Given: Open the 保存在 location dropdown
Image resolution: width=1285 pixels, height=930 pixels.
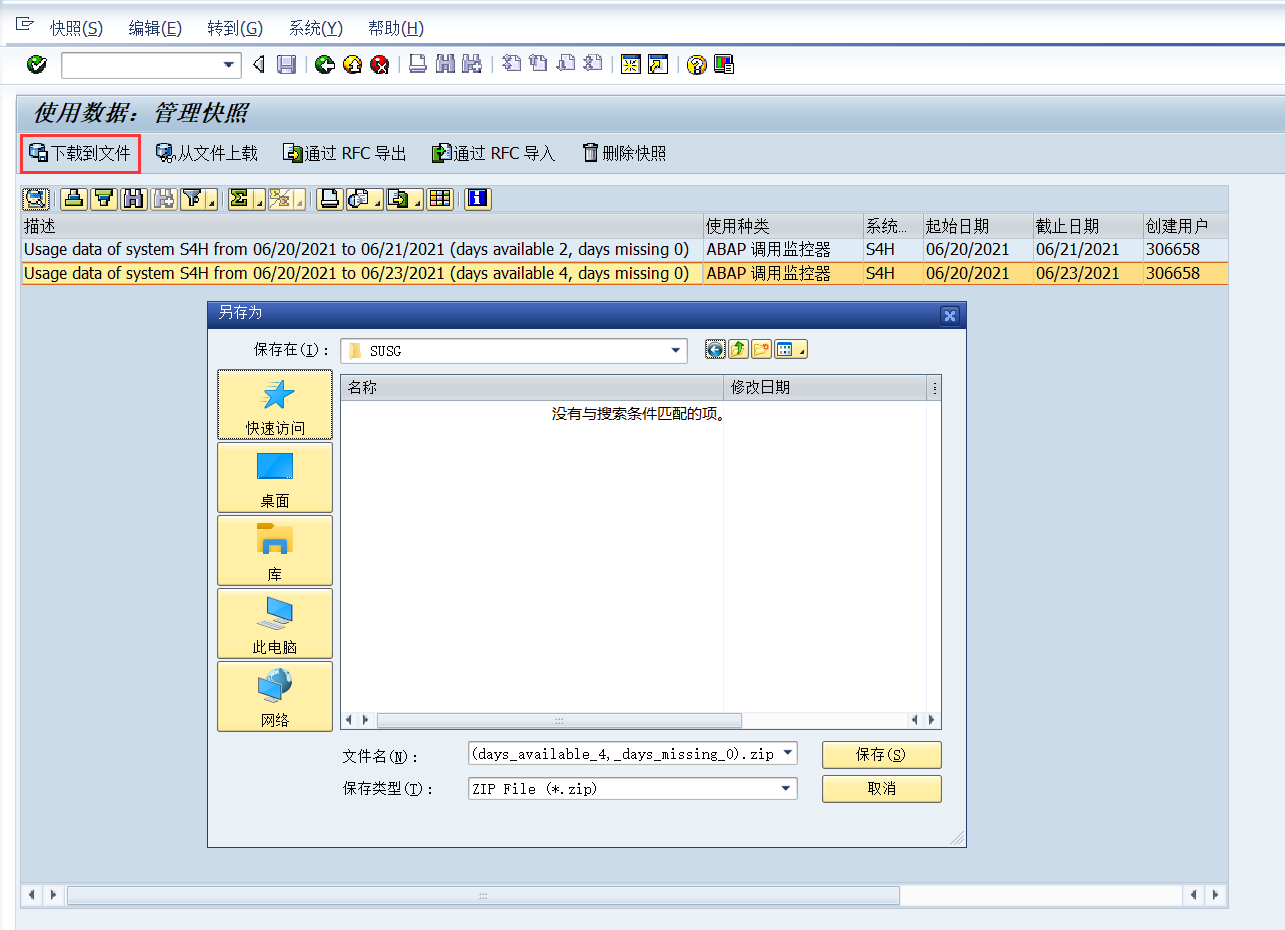Looking at the screenshot, I should click(x=676, y=350).
